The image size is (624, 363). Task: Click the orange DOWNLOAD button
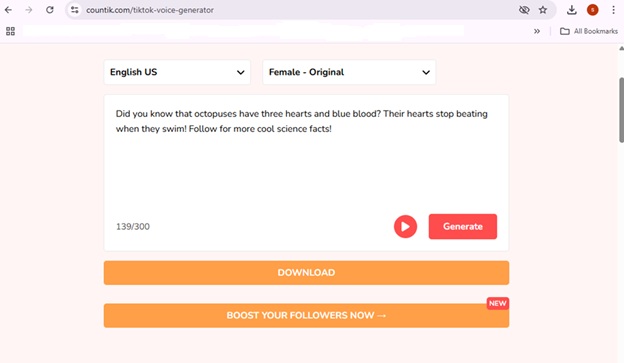coord(306,273)
